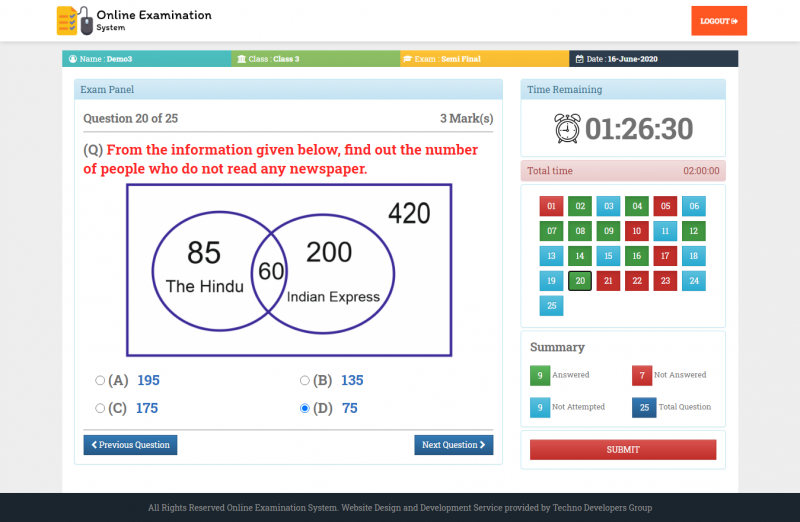
Task: Jump to question 18
Action: (x=694, y=256)
